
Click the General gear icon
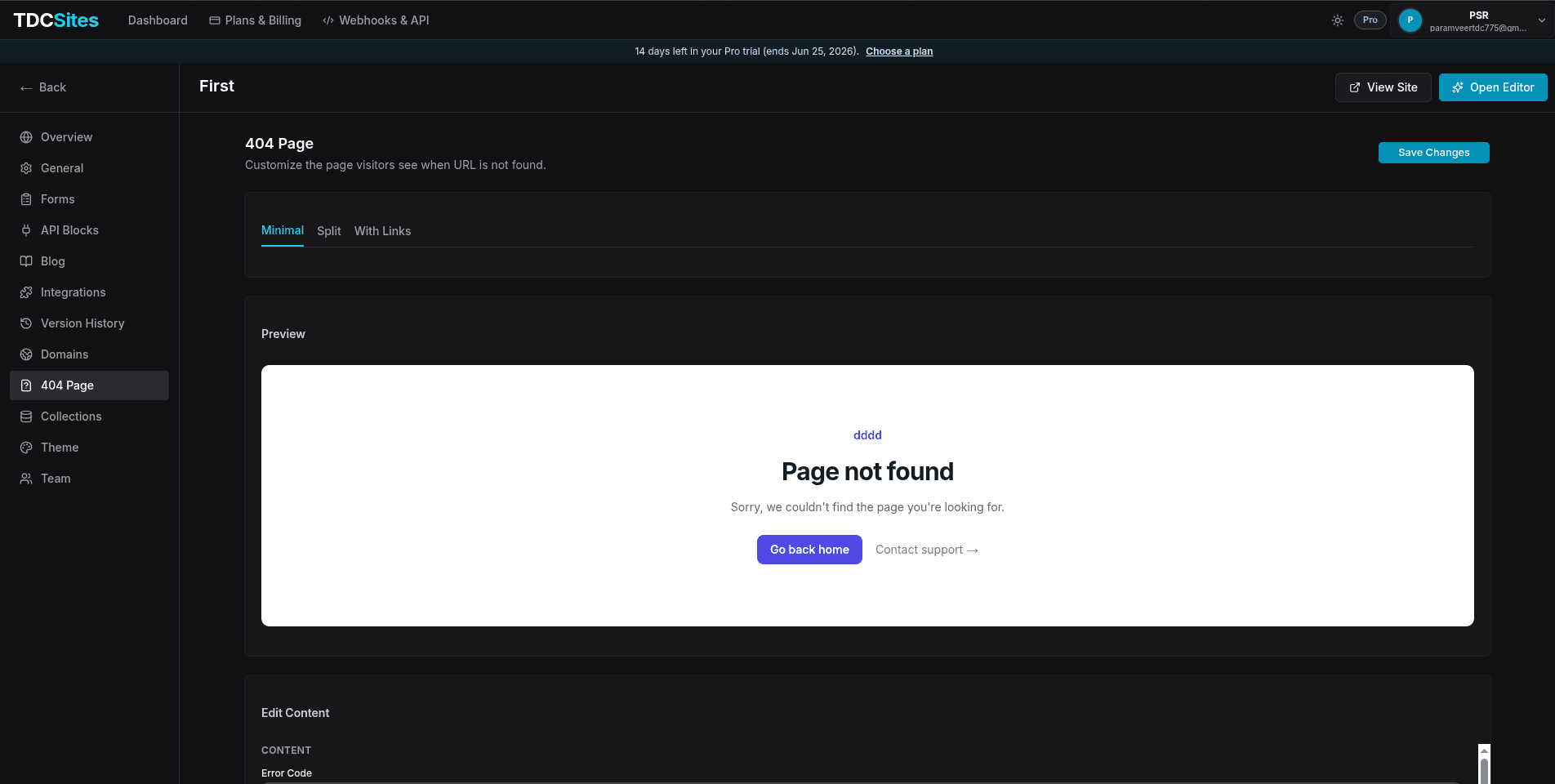pos(26,168)
